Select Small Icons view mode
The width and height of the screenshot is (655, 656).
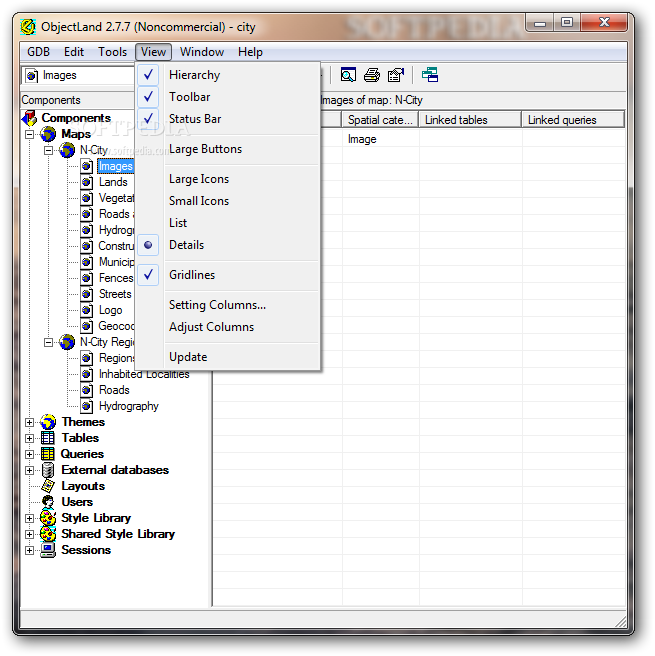pos(228,201)
